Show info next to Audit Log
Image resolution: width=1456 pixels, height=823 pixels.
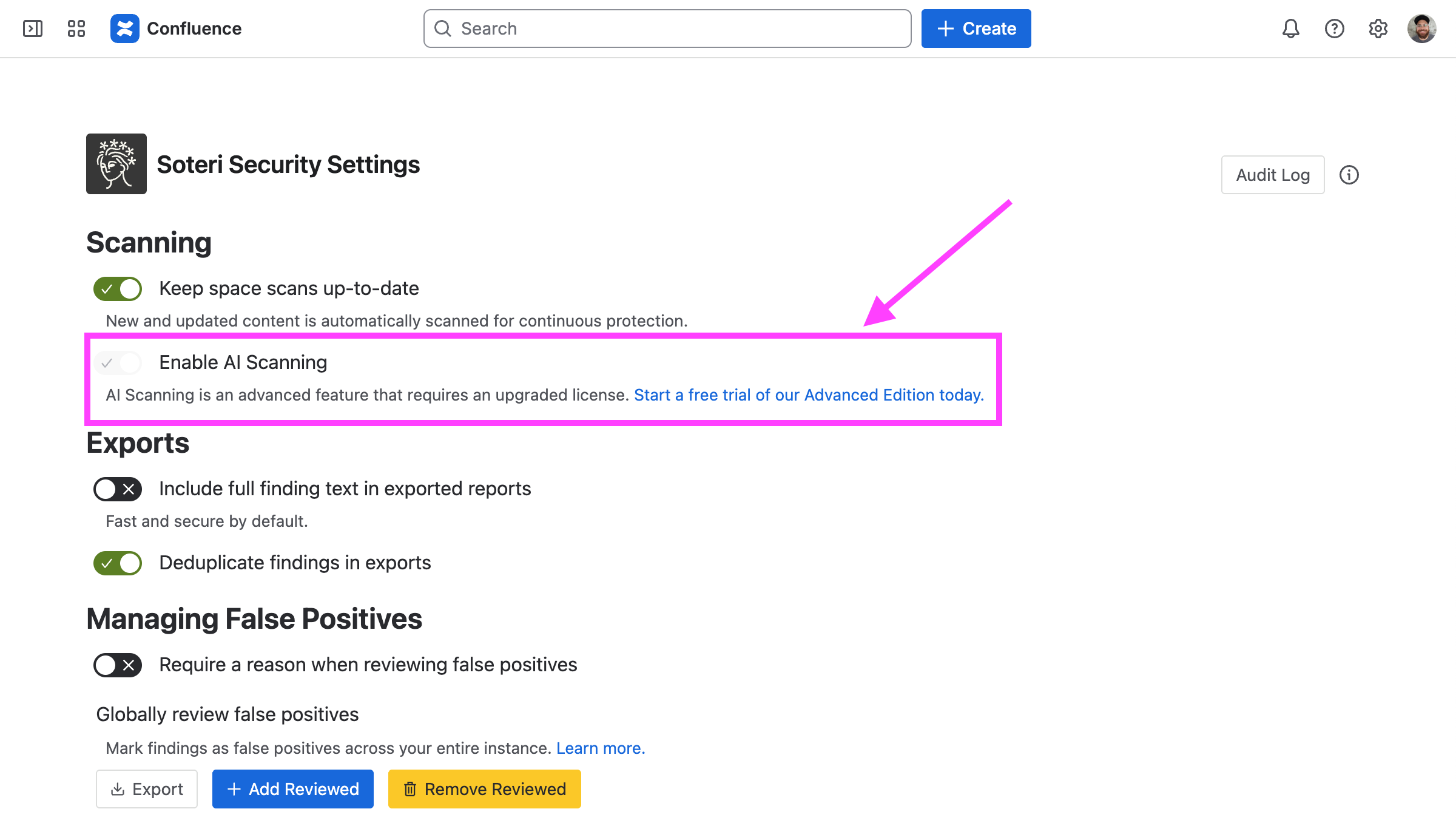tap(1349, 175)
